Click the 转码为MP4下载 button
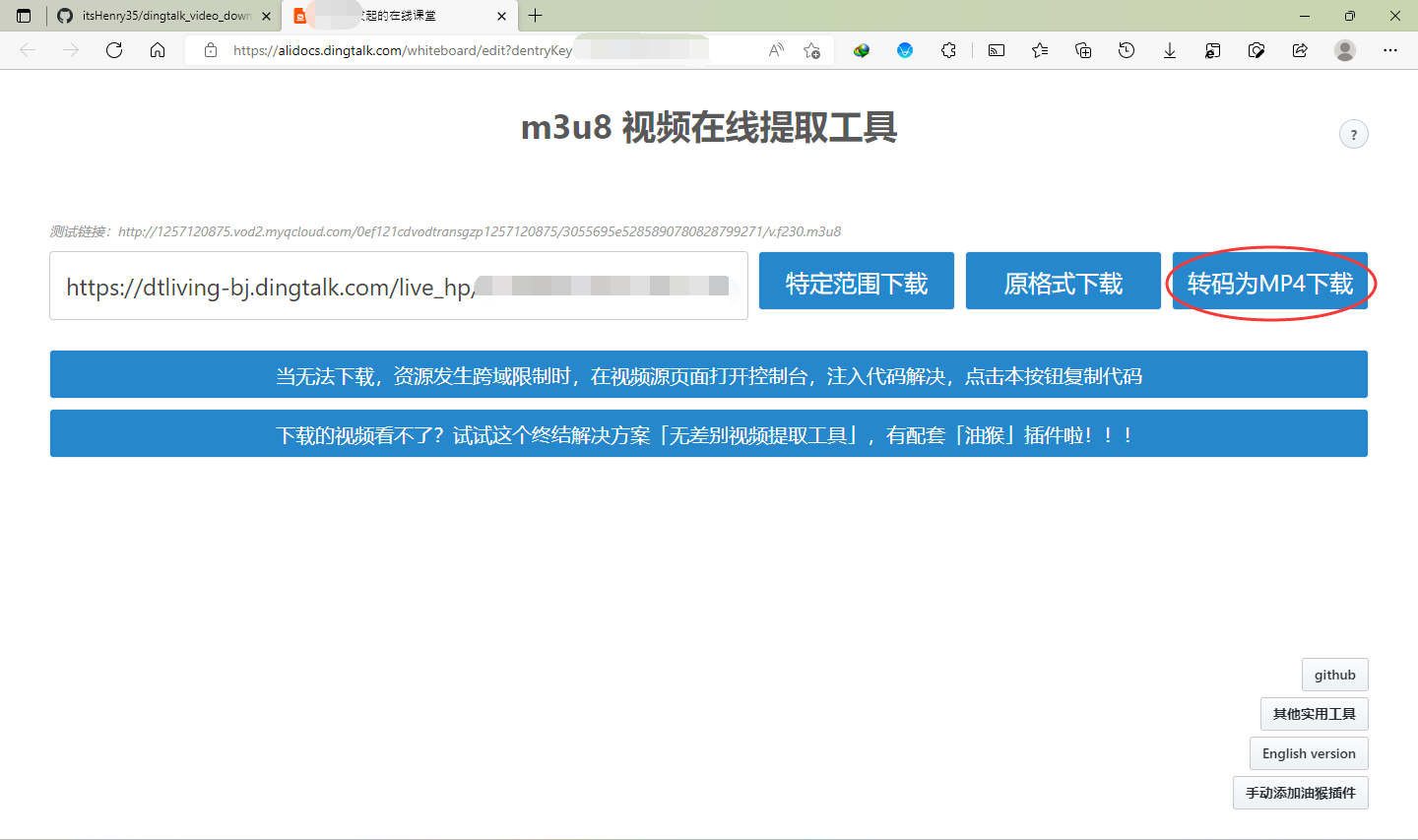 coord(1269,281)
